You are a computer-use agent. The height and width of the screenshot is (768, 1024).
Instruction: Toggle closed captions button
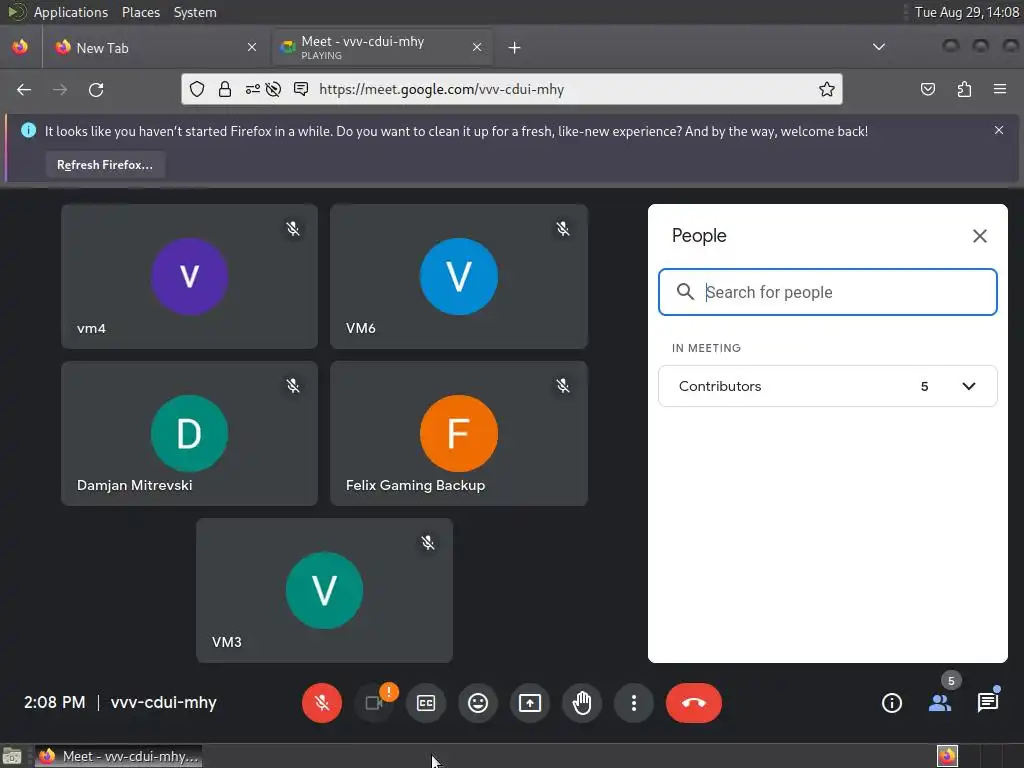[x=426, y=703]
